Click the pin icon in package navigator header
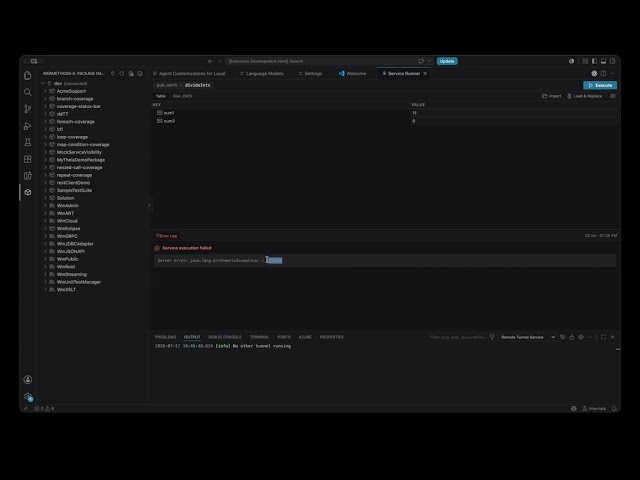The image size is (640, 480). click(113, 73)
